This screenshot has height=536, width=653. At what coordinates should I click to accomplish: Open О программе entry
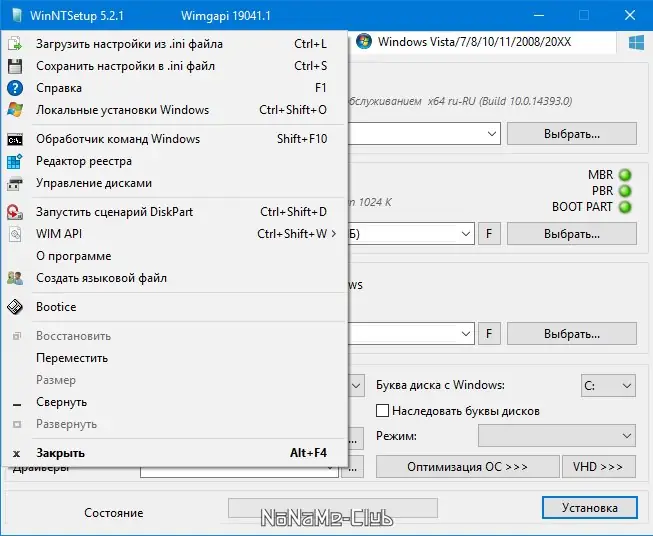[174, 256]
